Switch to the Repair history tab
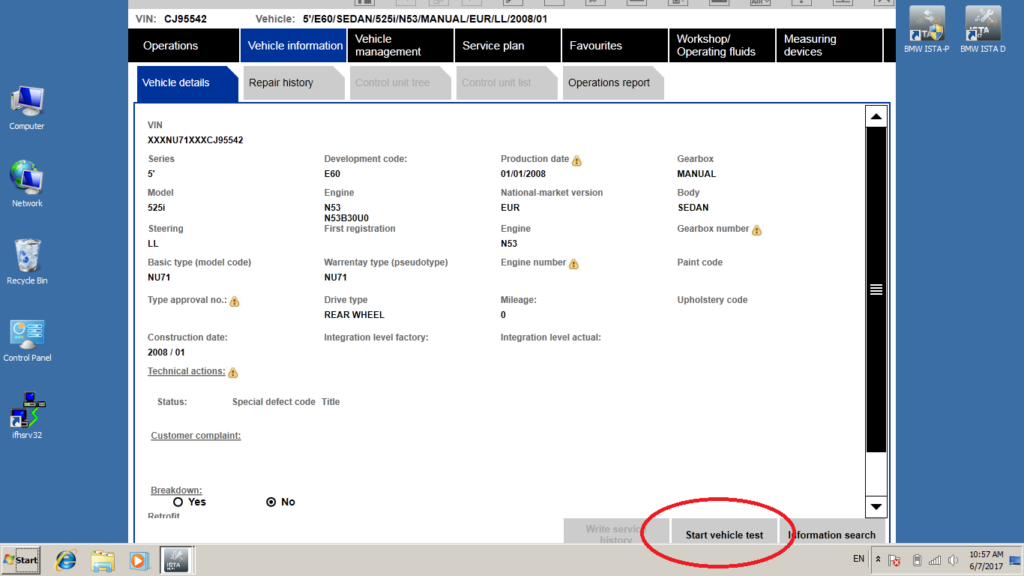Image resolution: width=1024 pixels, height=576 pixels. 293,83
